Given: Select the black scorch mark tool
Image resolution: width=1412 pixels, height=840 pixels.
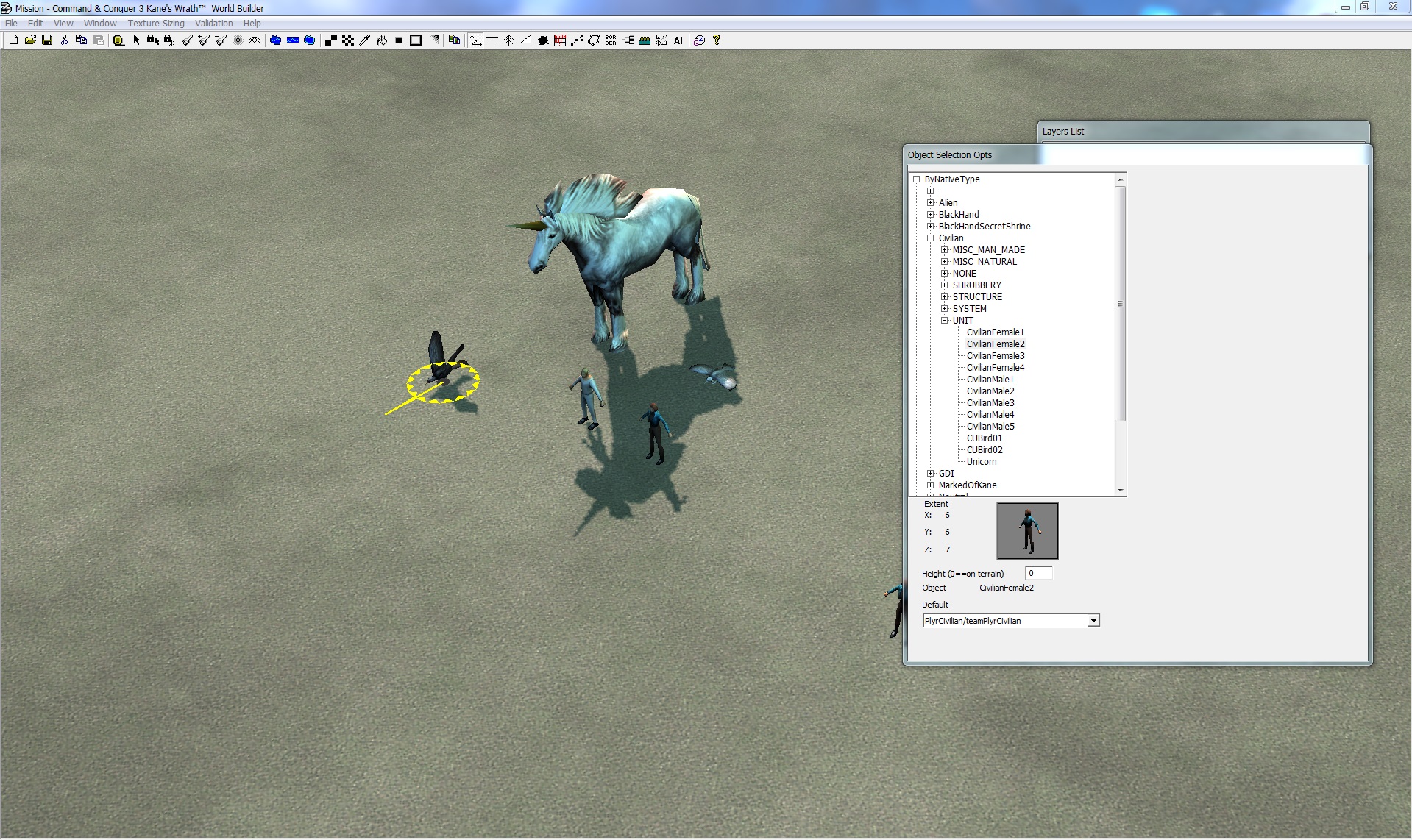Looking at the screenshot, I should [x=543, y=40].
